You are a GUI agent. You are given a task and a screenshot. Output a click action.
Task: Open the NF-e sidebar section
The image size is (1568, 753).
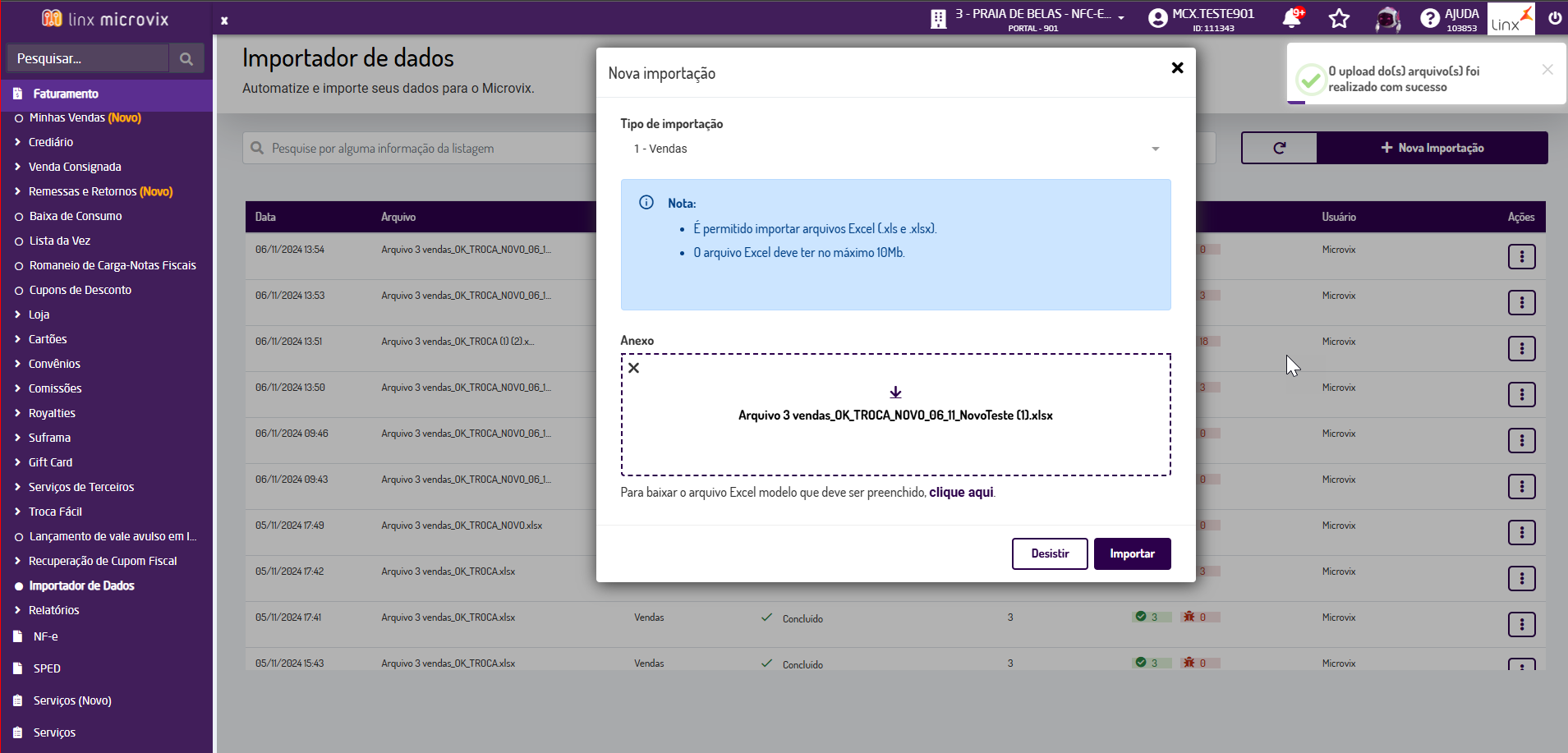tap(45, 636)
